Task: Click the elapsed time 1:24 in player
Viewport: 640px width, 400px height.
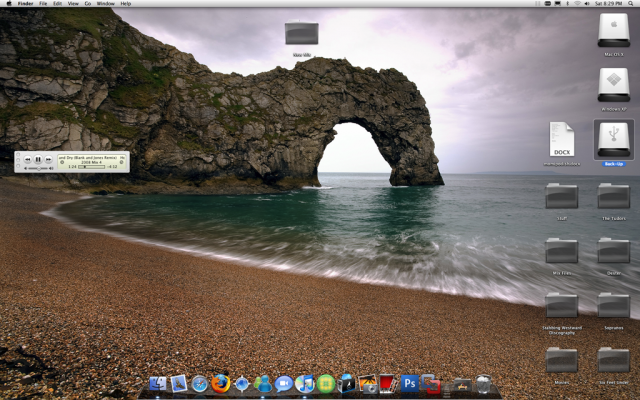Action: click(x=72, y=167)
